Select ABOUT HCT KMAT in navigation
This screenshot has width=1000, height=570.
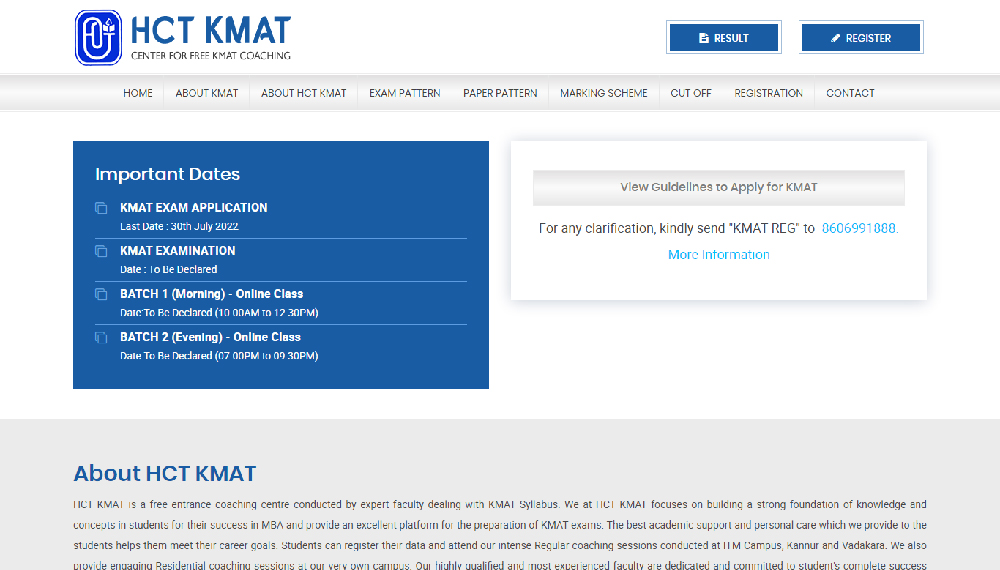tap(303, 93)
